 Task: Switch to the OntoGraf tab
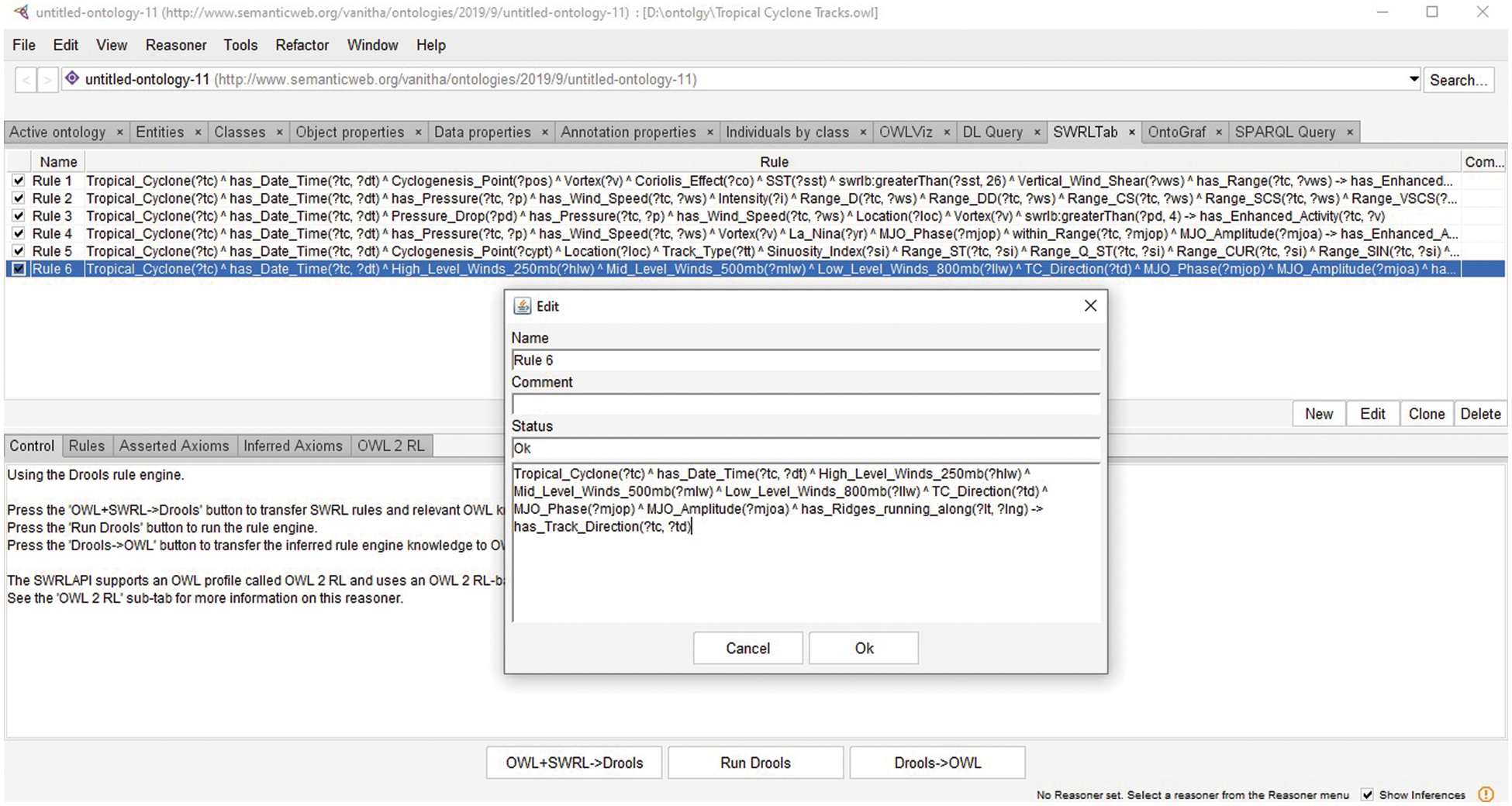[x=1176, y=133]
